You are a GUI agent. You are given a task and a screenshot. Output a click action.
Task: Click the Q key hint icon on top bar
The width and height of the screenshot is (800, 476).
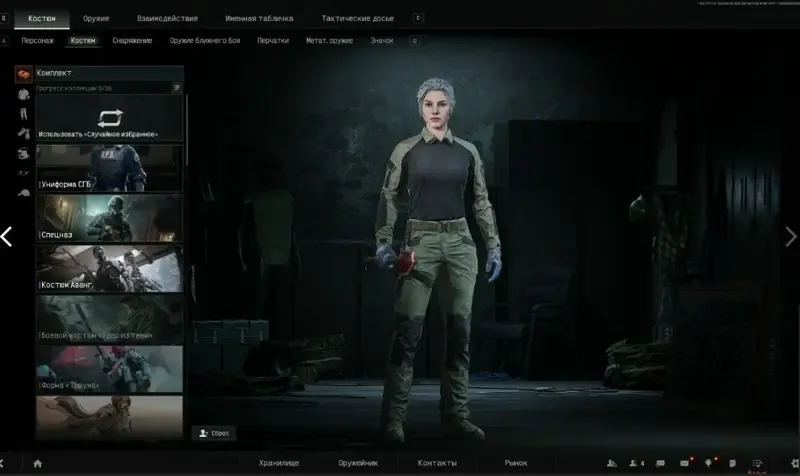pyautogui.click(x=4, y=18)
